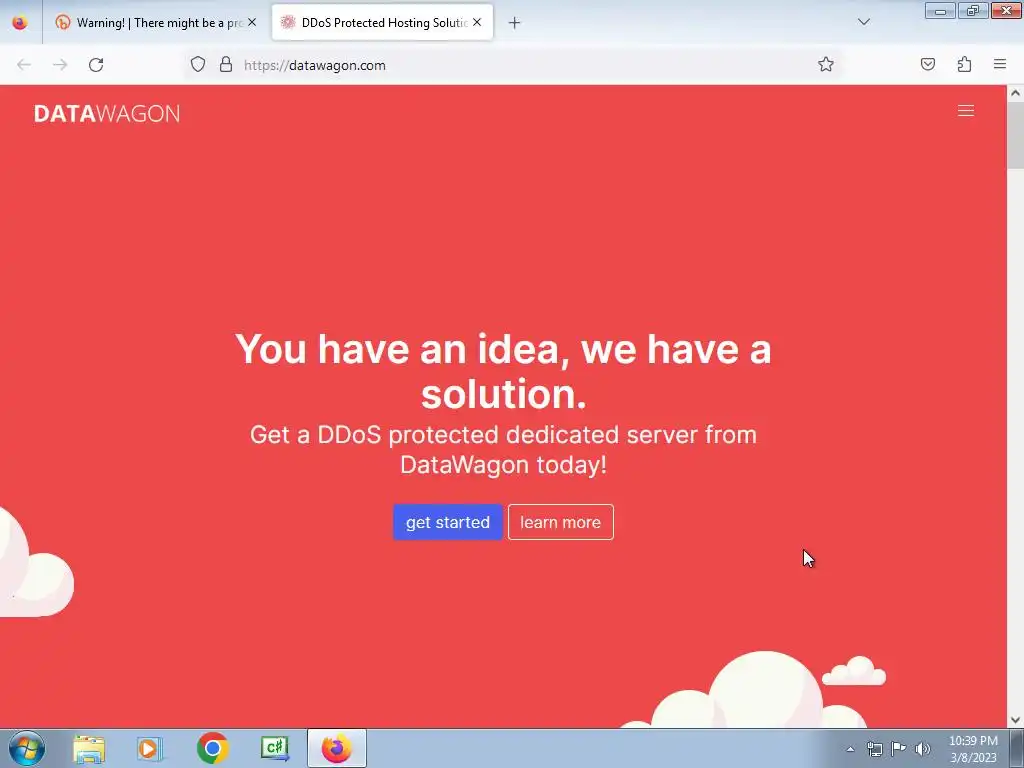Image resolution: width=1024 pixels, height=768 pixels.
Task: Click the vertical scrollbar thumb
Action: 1016,135
